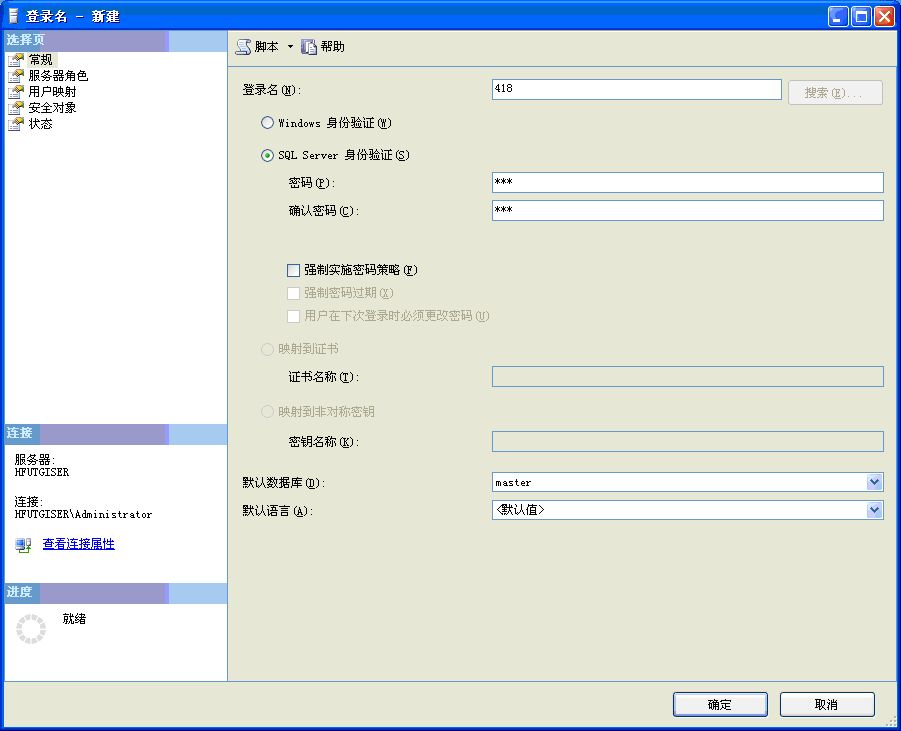The width and height of the screenshot is (901, 731).
Task: Click the 脚本 toolbar button
Action: (258, 47)
